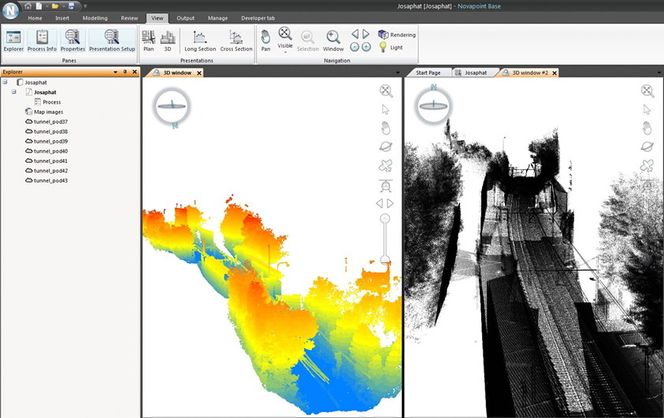Open the Modelling ribbon tab
The width and height of the screenshot is (664, 418).
coord(95,18)
